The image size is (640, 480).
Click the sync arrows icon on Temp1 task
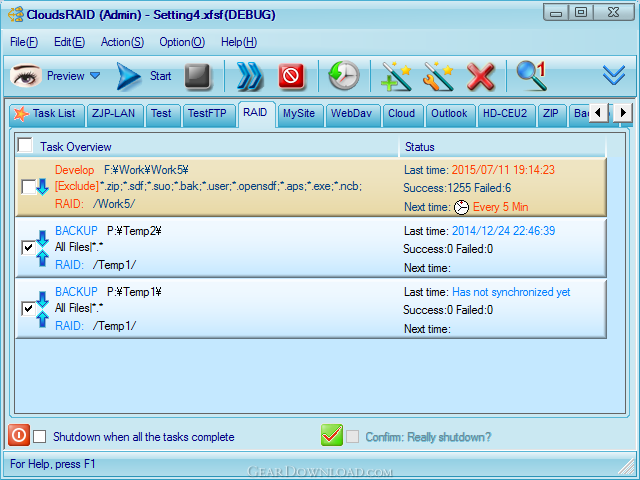tap(42, 309)
